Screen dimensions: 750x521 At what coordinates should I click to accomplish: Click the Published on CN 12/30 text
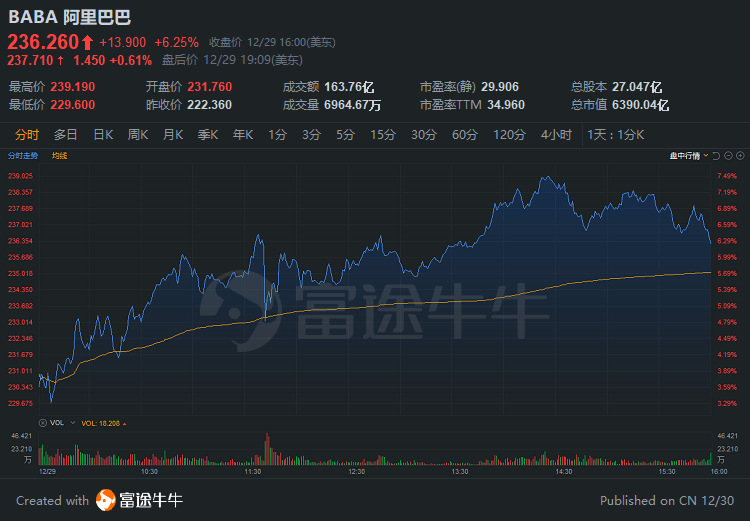(x=667, y=501)
